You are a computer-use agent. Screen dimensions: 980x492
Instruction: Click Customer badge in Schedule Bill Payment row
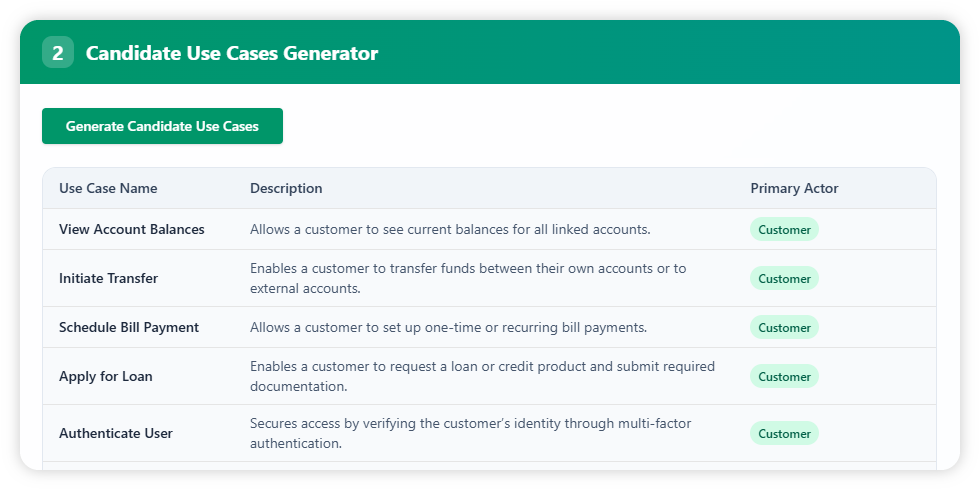[784, 327]
